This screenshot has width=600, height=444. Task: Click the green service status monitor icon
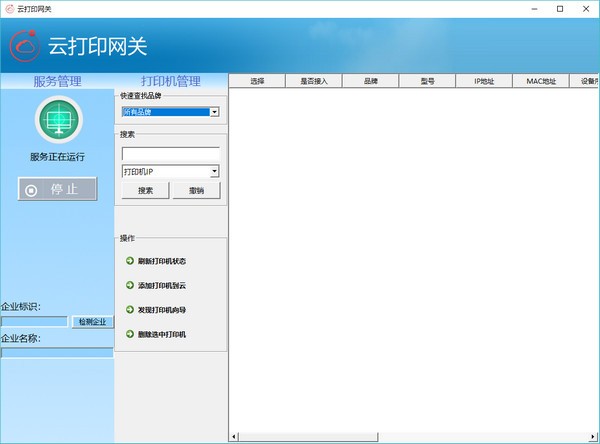click(x=57, y=120)
